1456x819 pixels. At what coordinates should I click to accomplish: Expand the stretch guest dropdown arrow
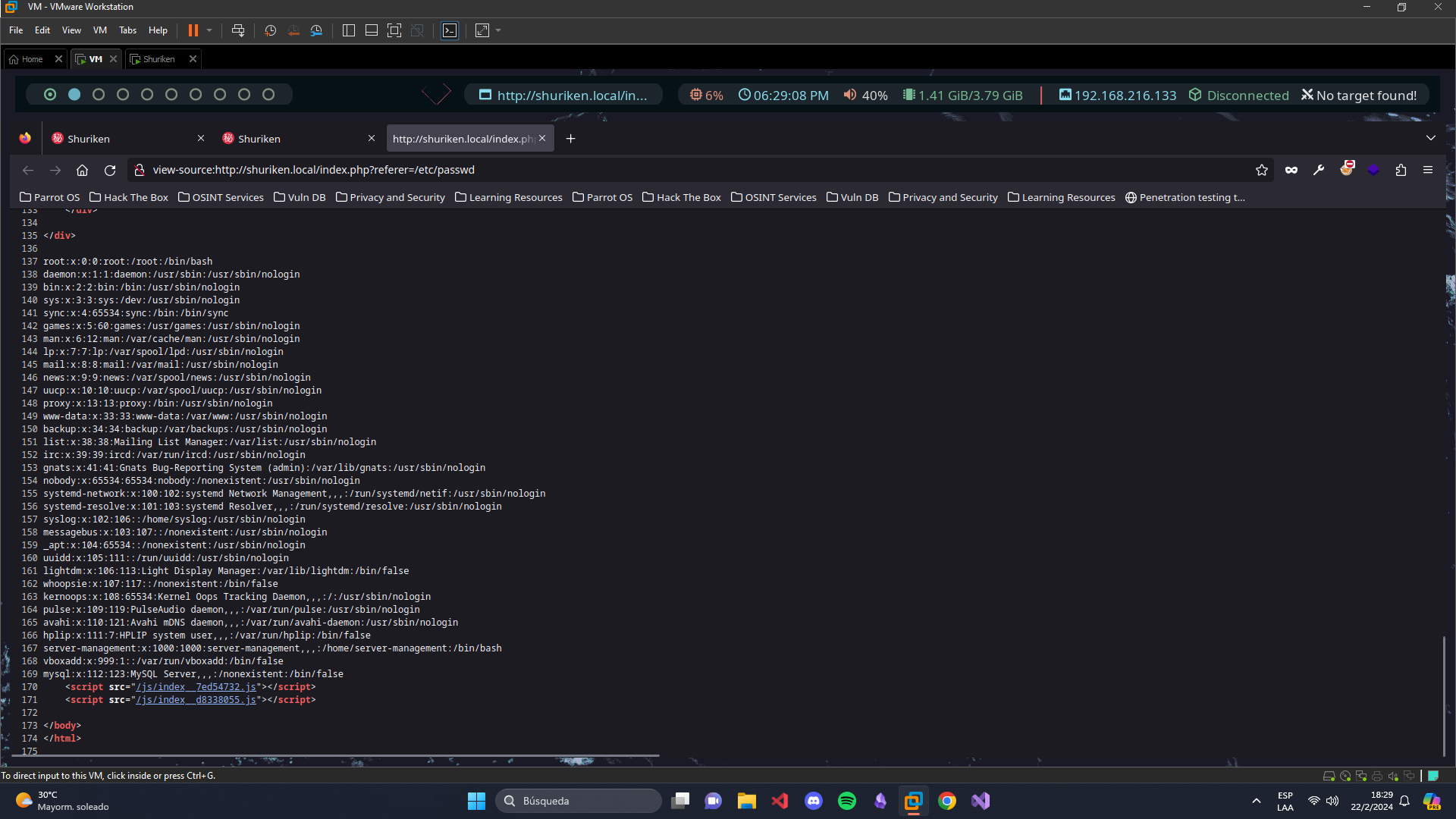(x=498, y=30)
